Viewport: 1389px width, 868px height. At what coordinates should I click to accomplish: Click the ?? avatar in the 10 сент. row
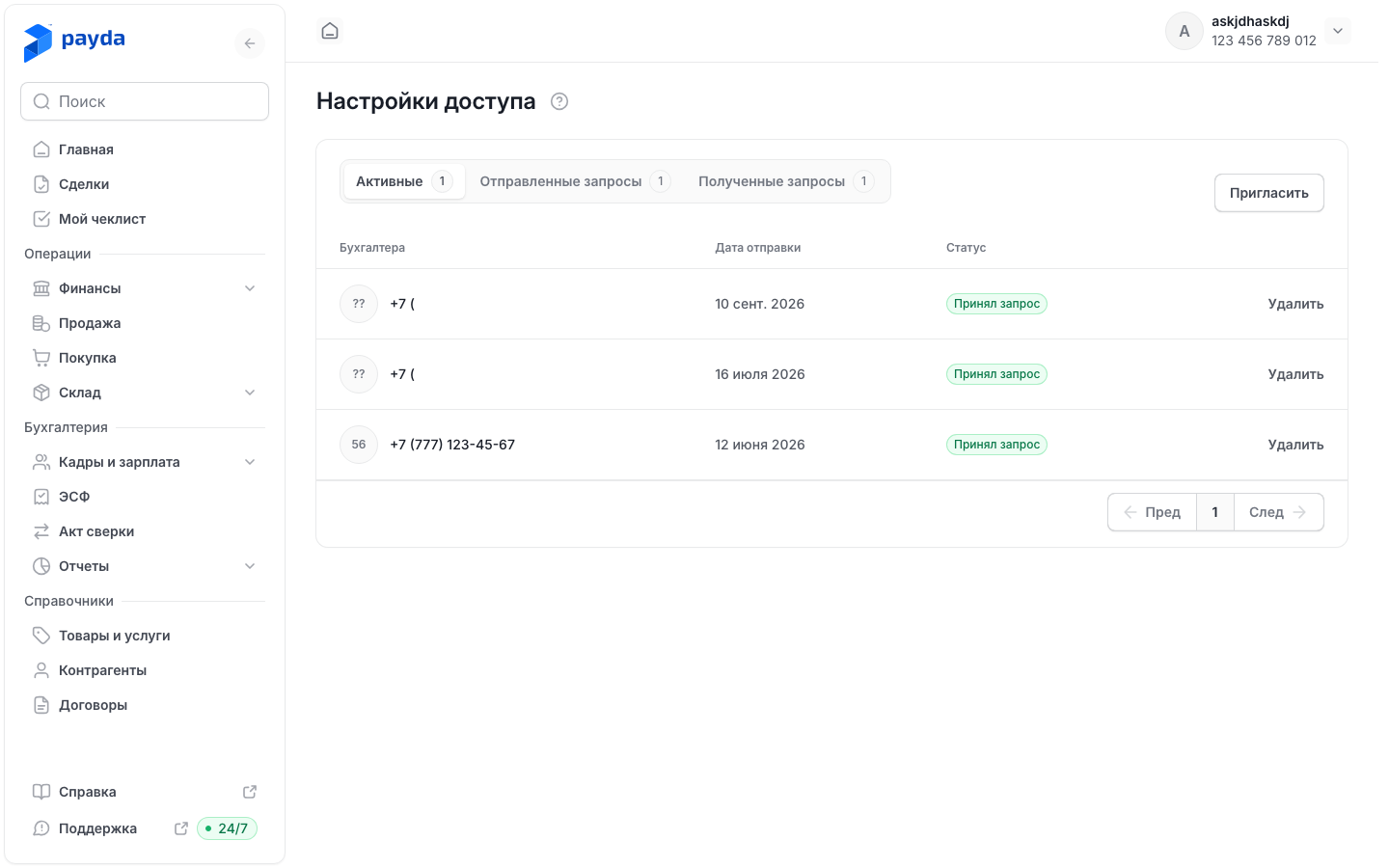359,304
